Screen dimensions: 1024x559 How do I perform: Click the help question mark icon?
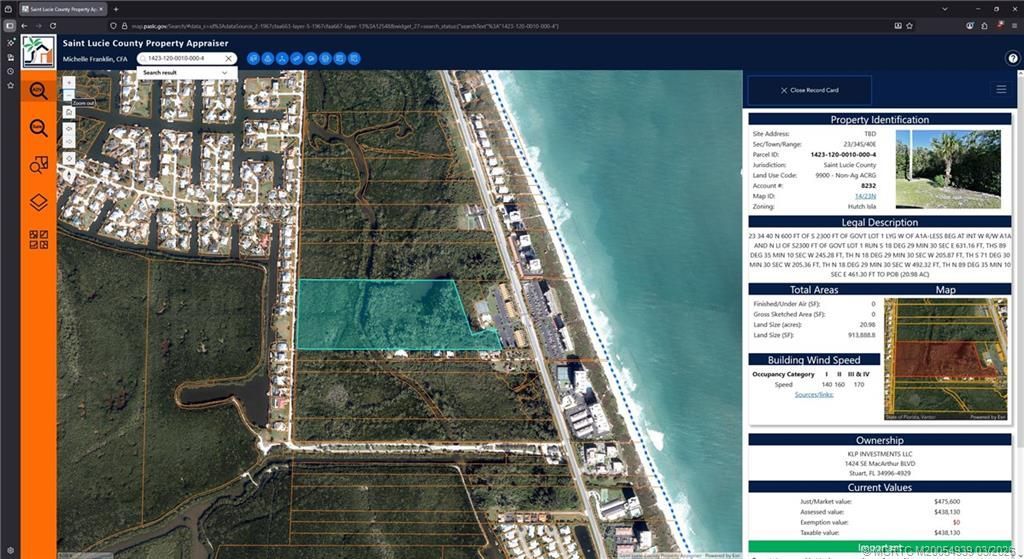coord(1012,59)
